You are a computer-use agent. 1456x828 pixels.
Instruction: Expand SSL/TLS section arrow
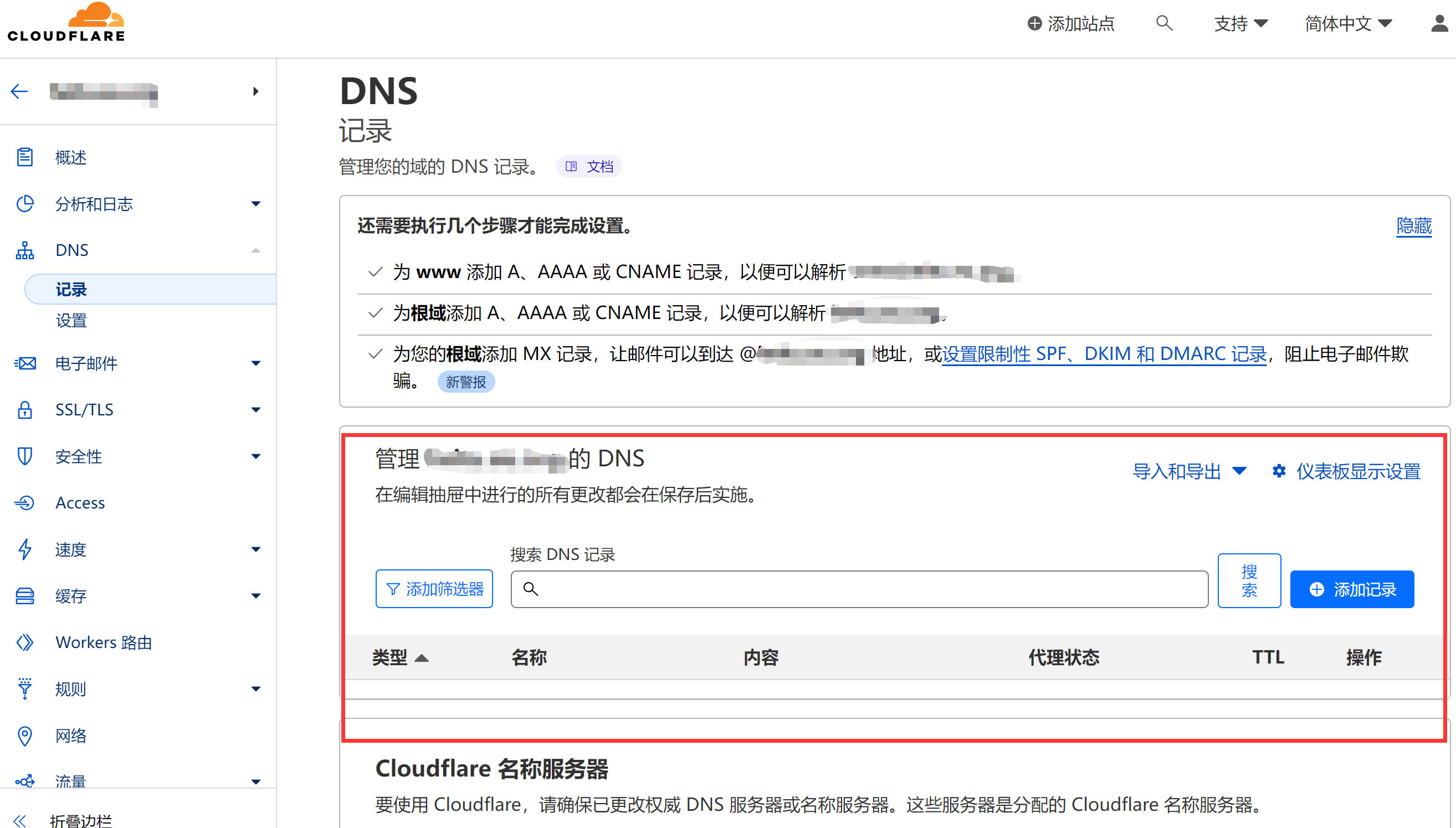256,409
